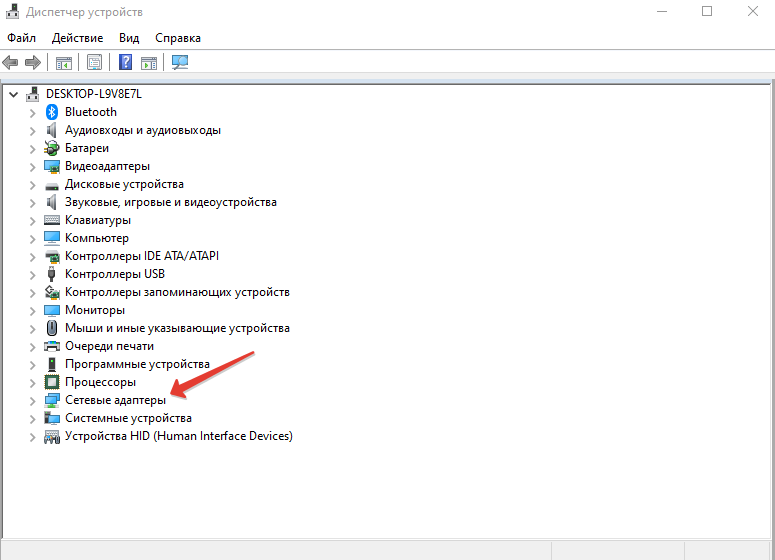Image resolution: width=775 pixels, height=560 pixels.
Task: Expand the Видеоадаптеры category
Action: (x=32, y=166)
